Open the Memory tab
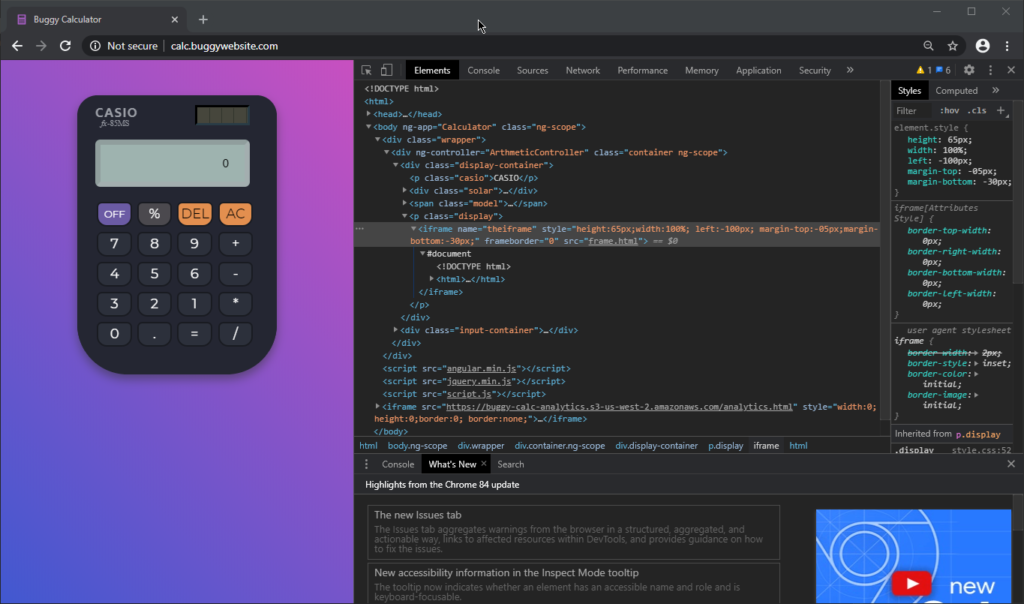The width and height of the screenshot is (1024, 604). coord(701,70)
